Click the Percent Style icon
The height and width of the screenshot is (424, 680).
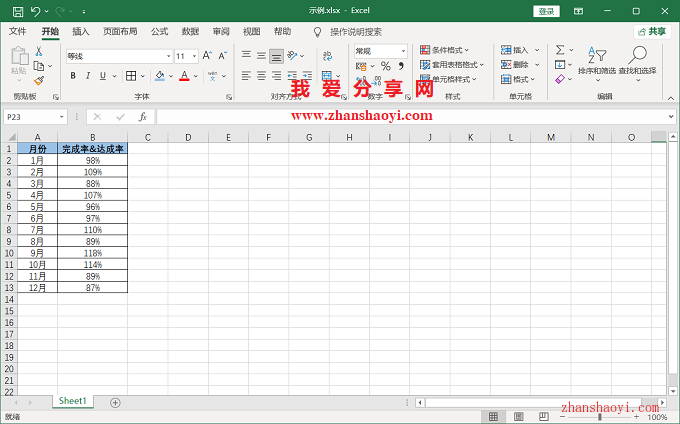(386, 66)
